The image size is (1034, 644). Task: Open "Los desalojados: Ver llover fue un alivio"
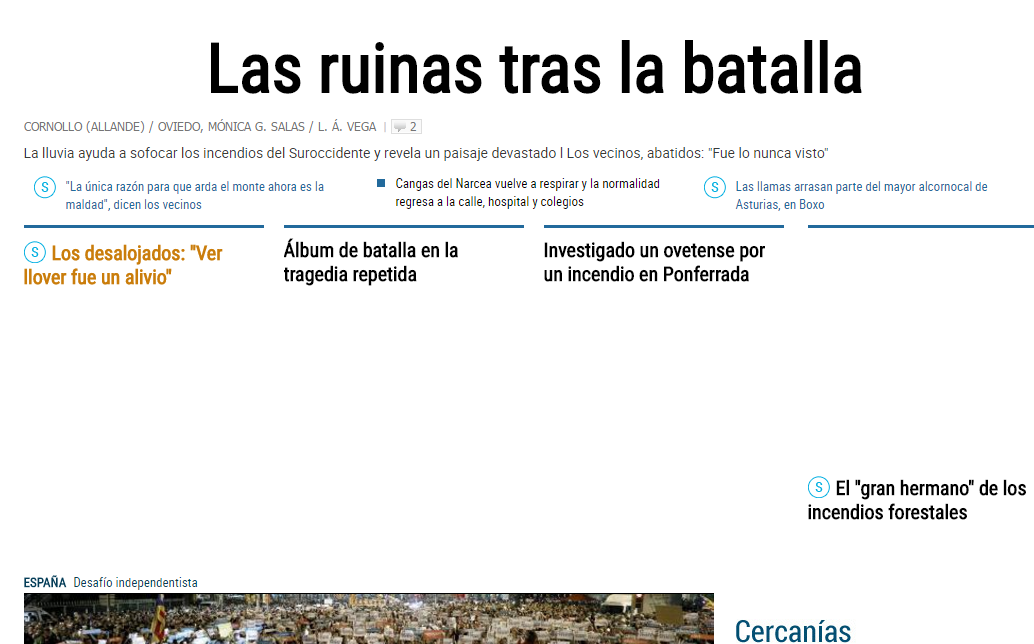tap(136, 265)
